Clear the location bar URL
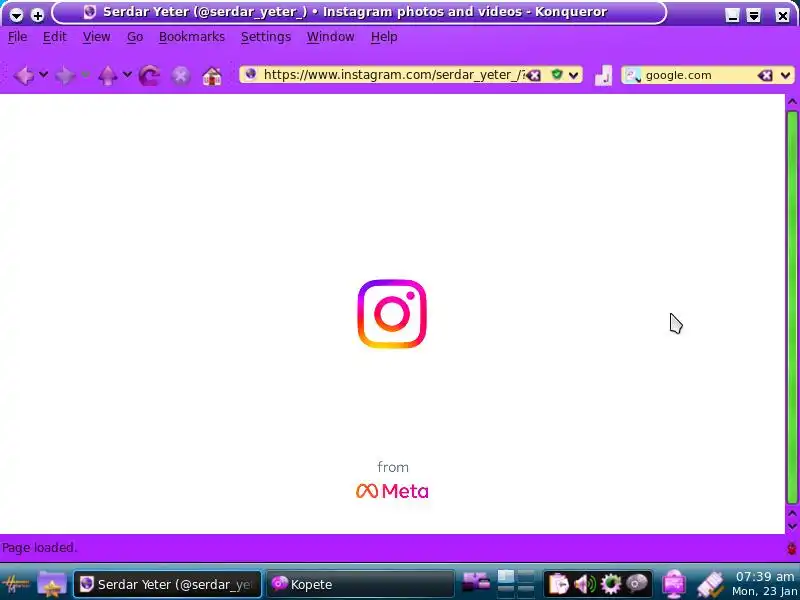 [534, 76]
